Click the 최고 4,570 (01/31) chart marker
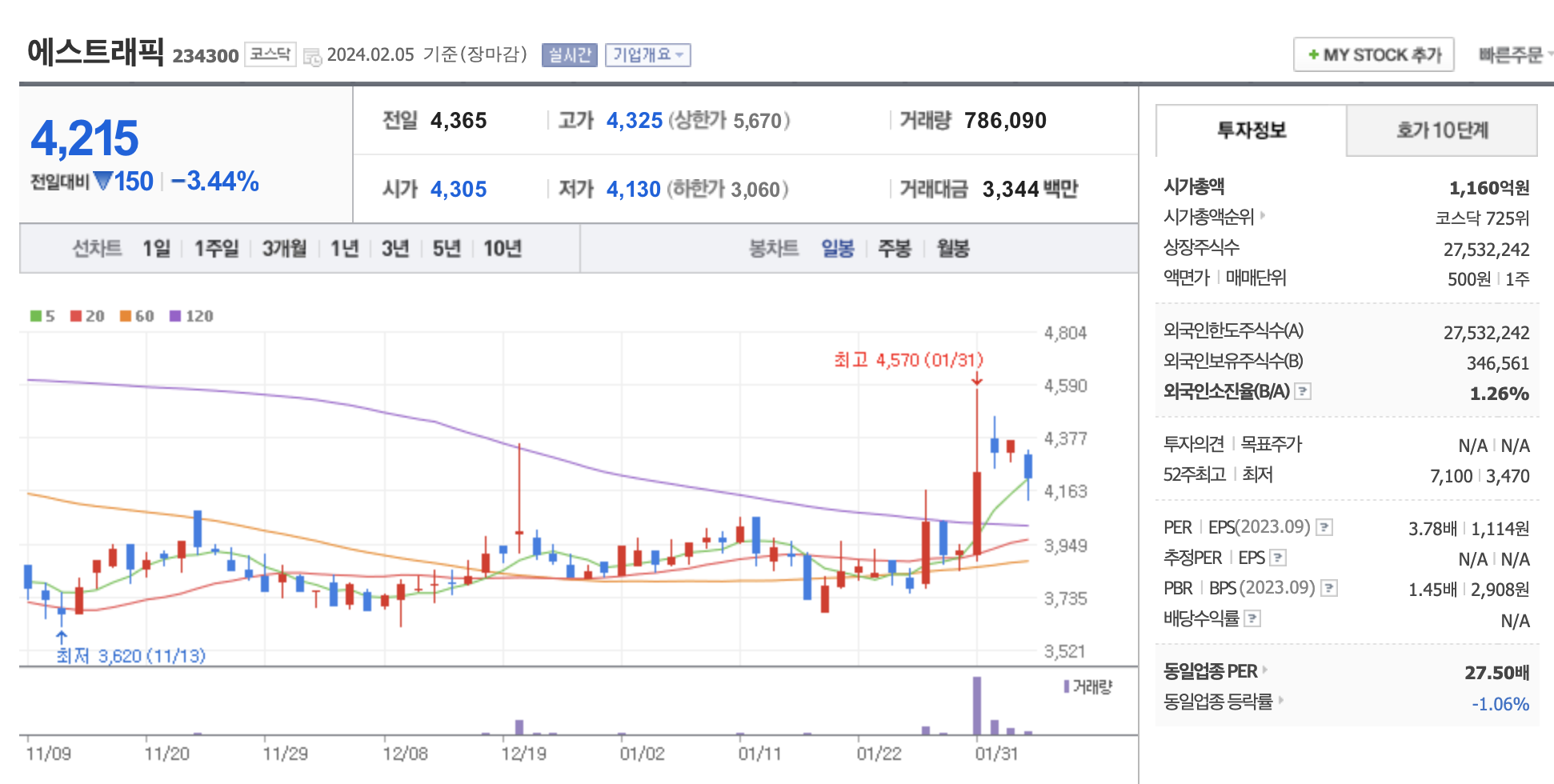 pos(908,360)
